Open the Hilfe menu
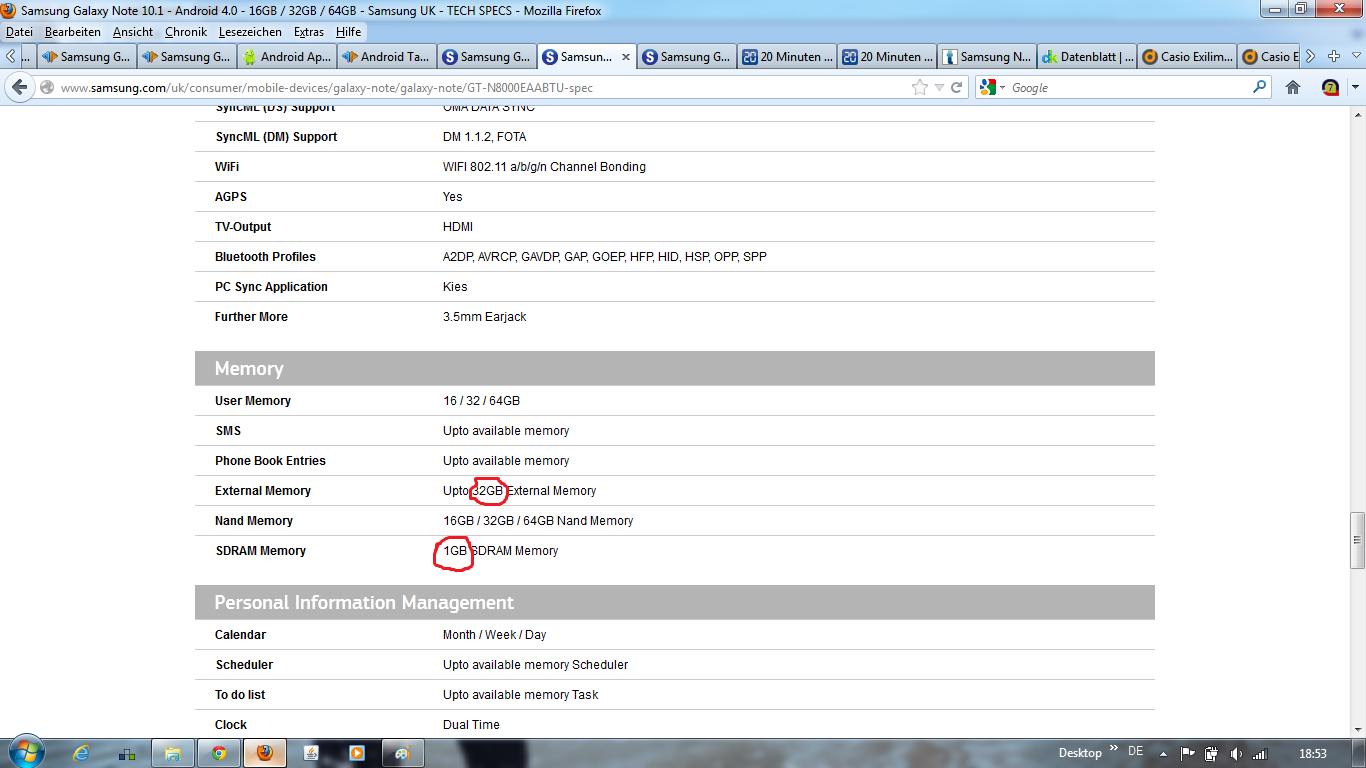This screenshot has height=768, width=1366. (x=349, y=32)
